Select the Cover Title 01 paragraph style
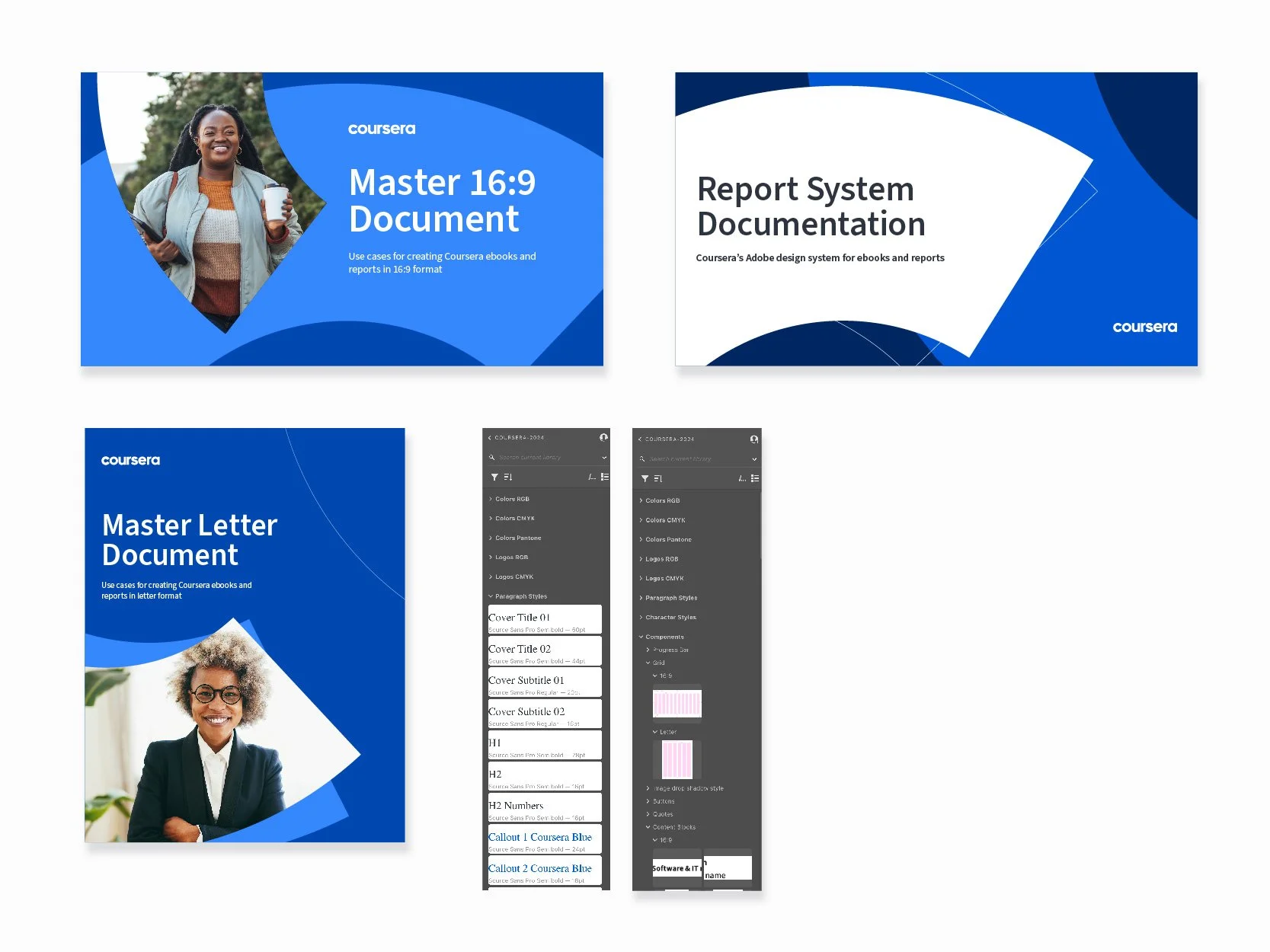Image resolution: width=1270 pixels, height=952 pixels. (545, 620)
